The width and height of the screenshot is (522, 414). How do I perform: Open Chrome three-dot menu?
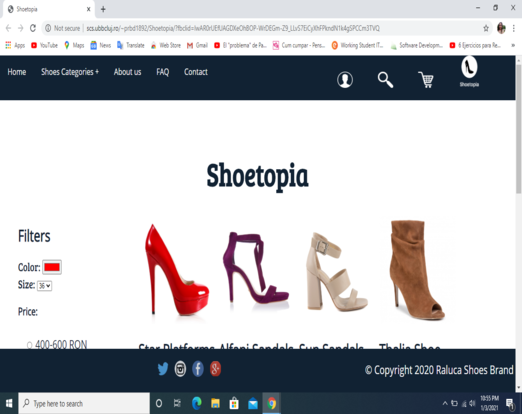514,28
